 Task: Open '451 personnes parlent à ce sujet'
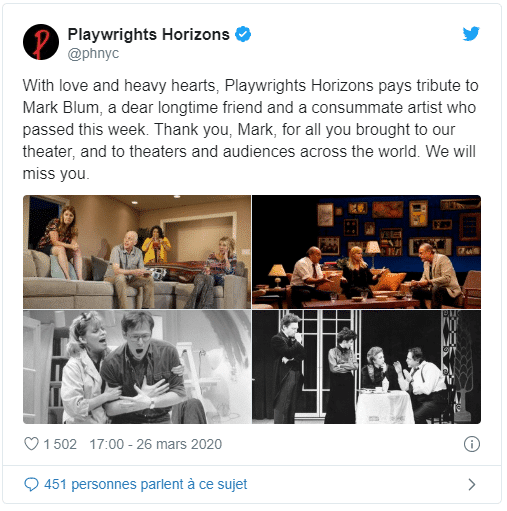coord(146,484)
